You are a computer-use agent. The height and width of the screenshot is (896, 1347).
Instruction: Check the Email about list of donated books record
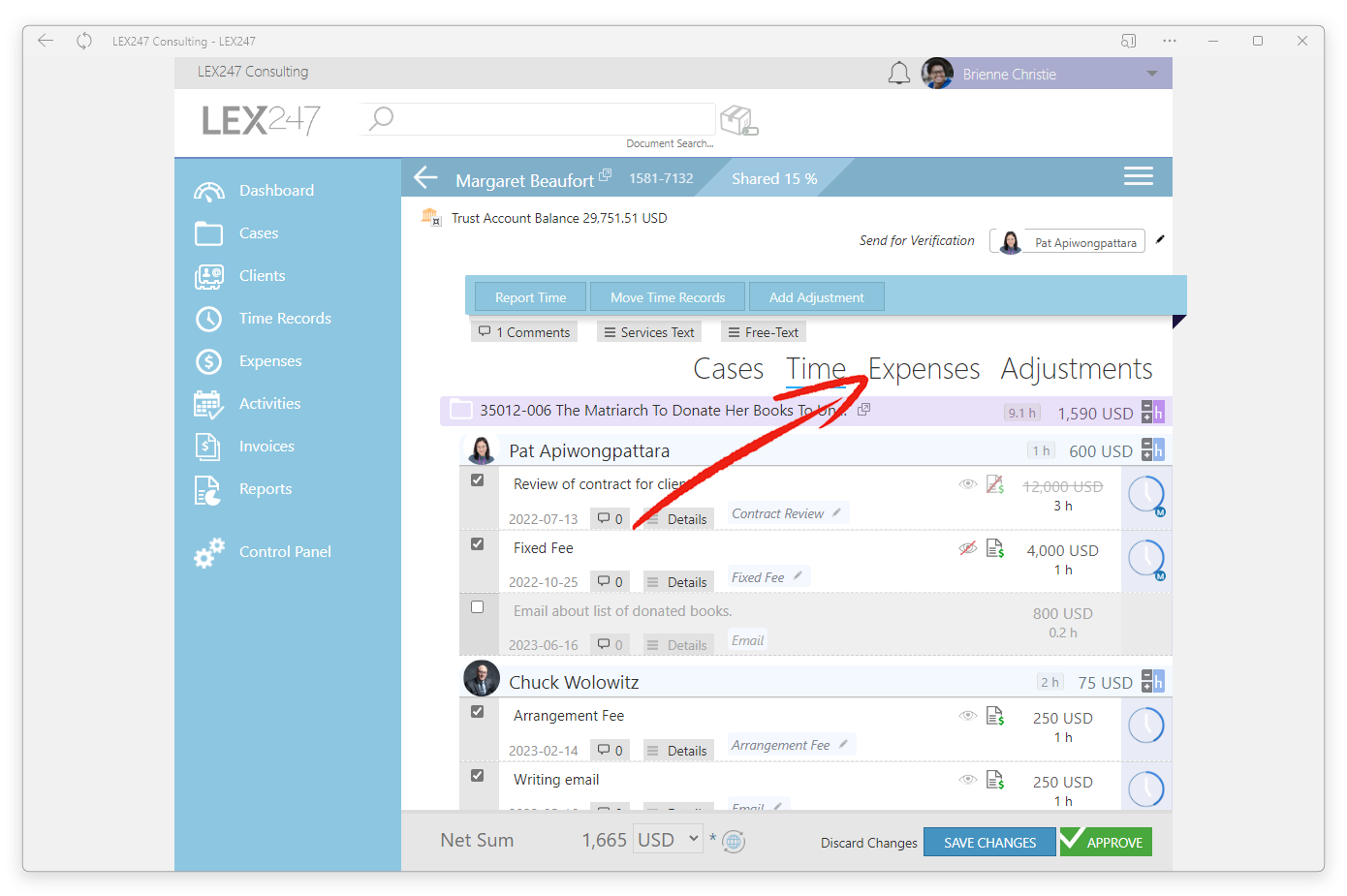(477, 607)
